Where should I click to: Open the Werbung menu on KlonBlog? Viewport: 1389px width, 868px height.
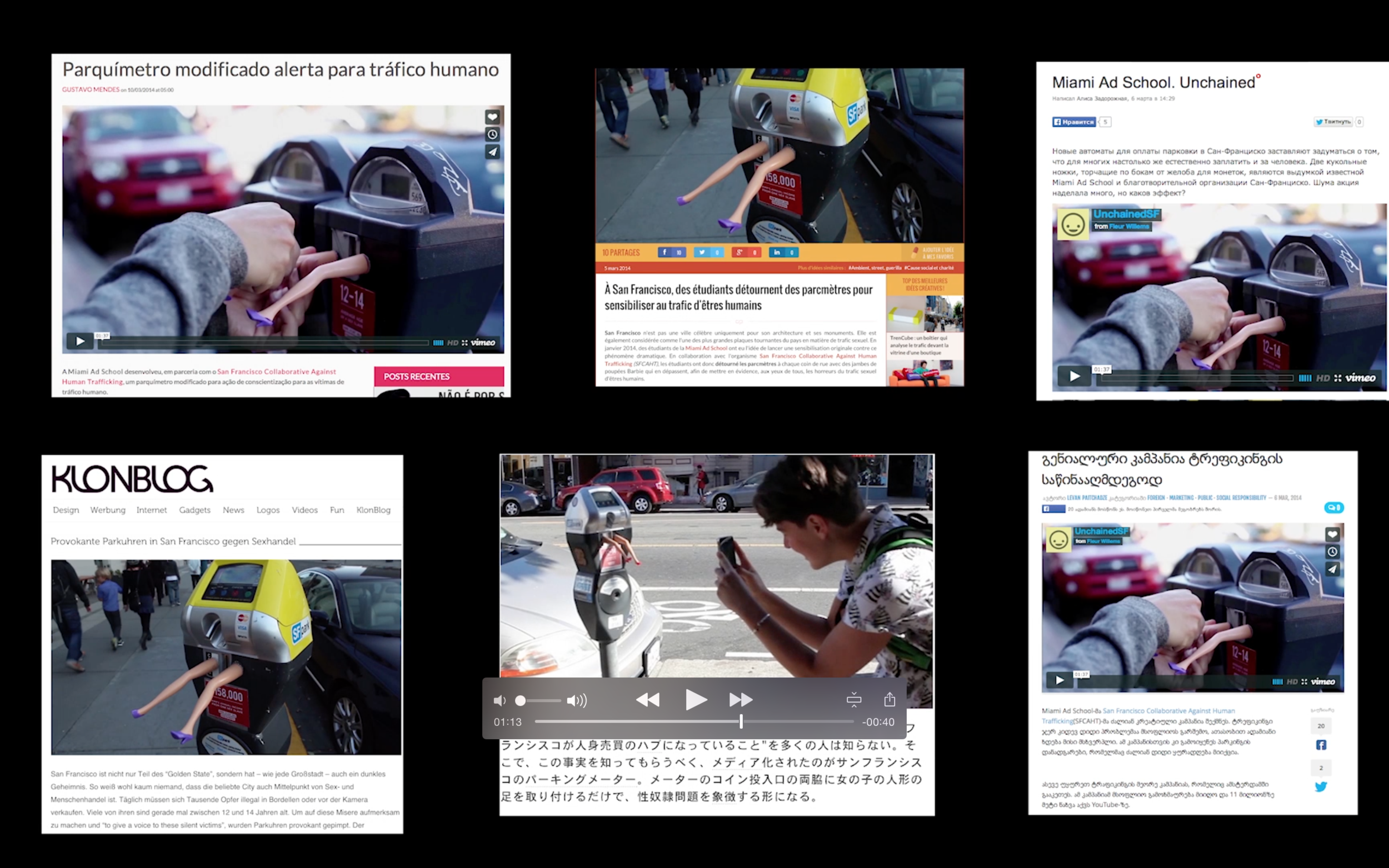(x=107, y=510)
